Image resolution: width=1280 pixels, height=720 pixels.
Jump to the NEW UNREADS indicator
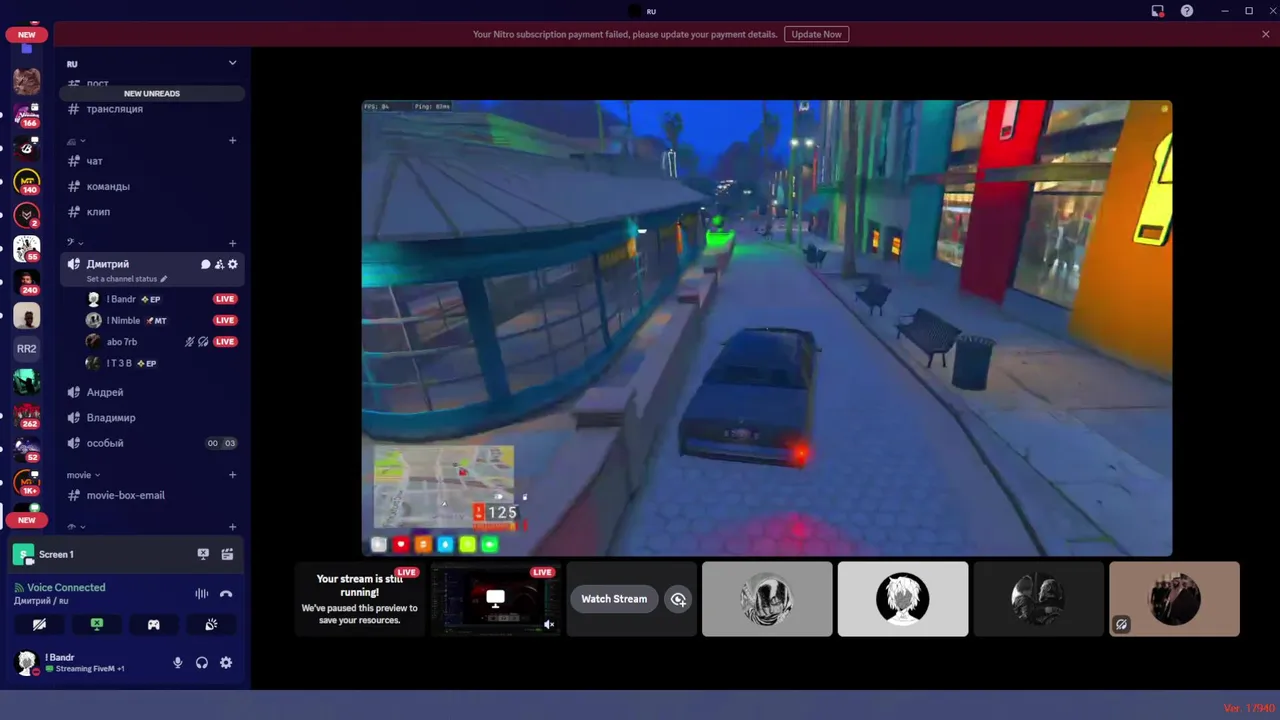point(152,93)
